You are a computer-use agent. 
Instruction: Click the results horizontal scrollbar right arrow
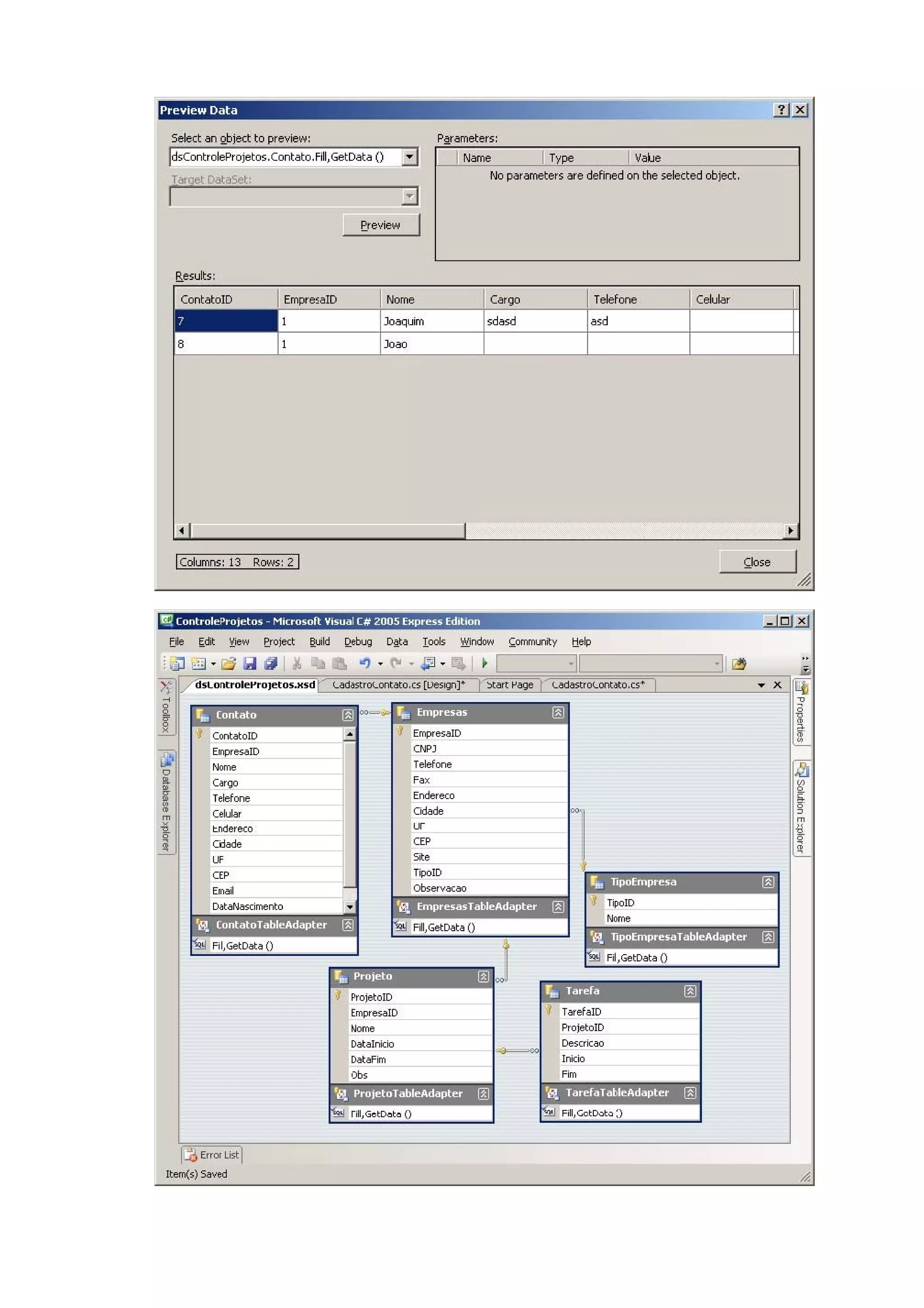click(790, 530)
